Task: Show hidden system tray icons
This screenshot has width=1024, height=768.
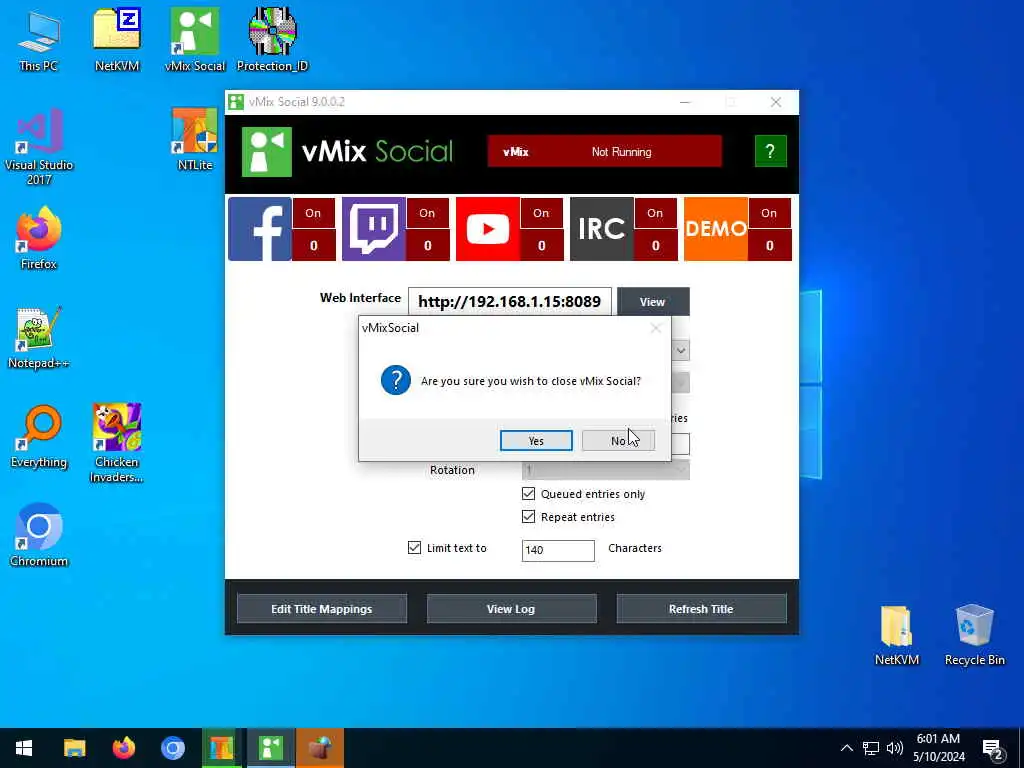Action: (x=846, y=748)
